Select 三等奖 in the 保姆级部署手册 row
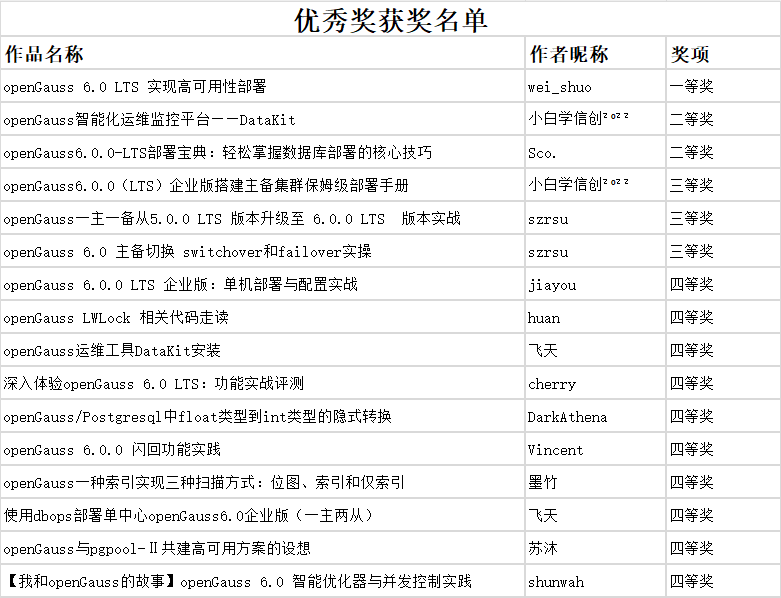 [691, 186]
